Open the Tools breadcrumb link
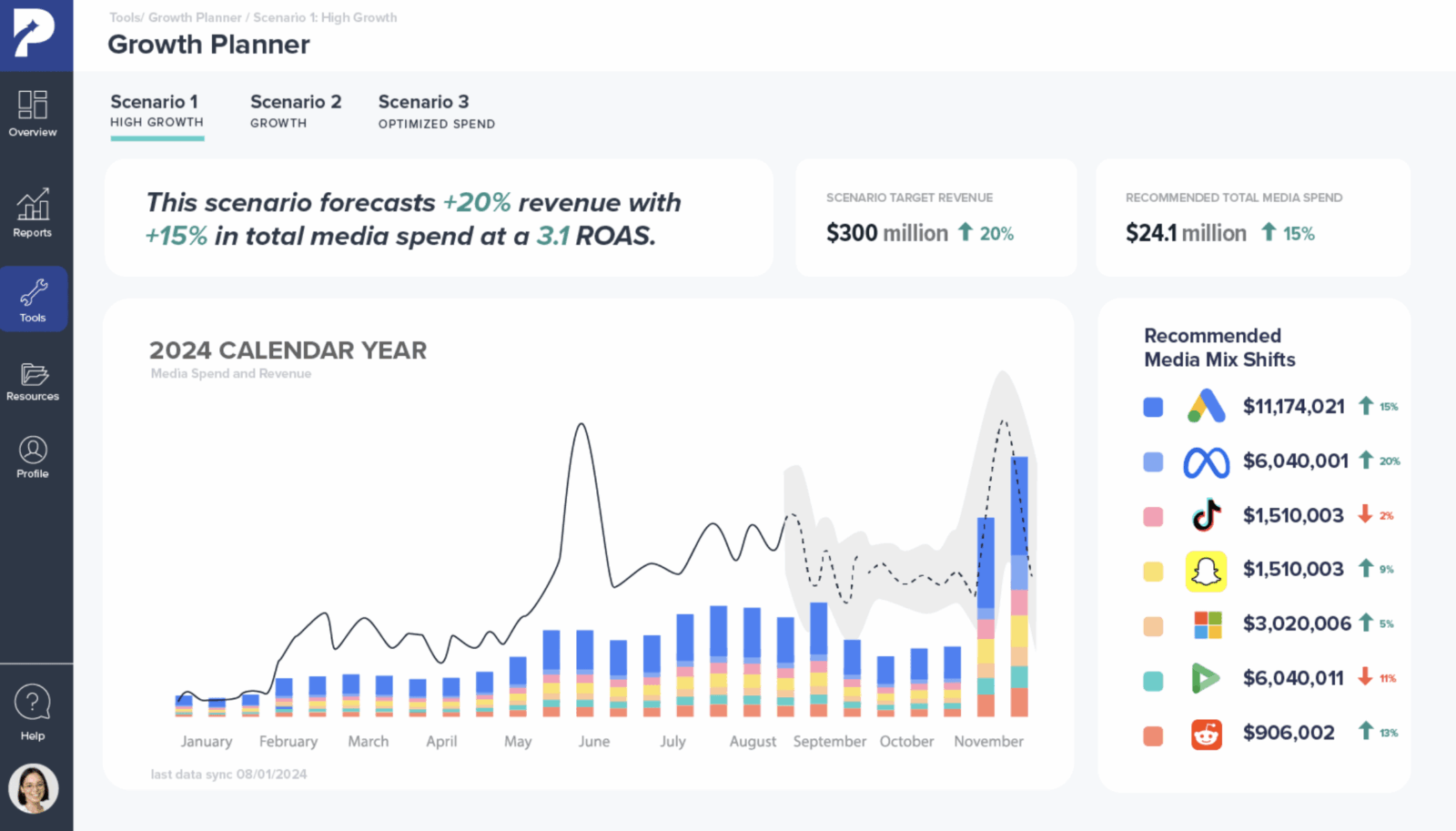 [122, 16]
